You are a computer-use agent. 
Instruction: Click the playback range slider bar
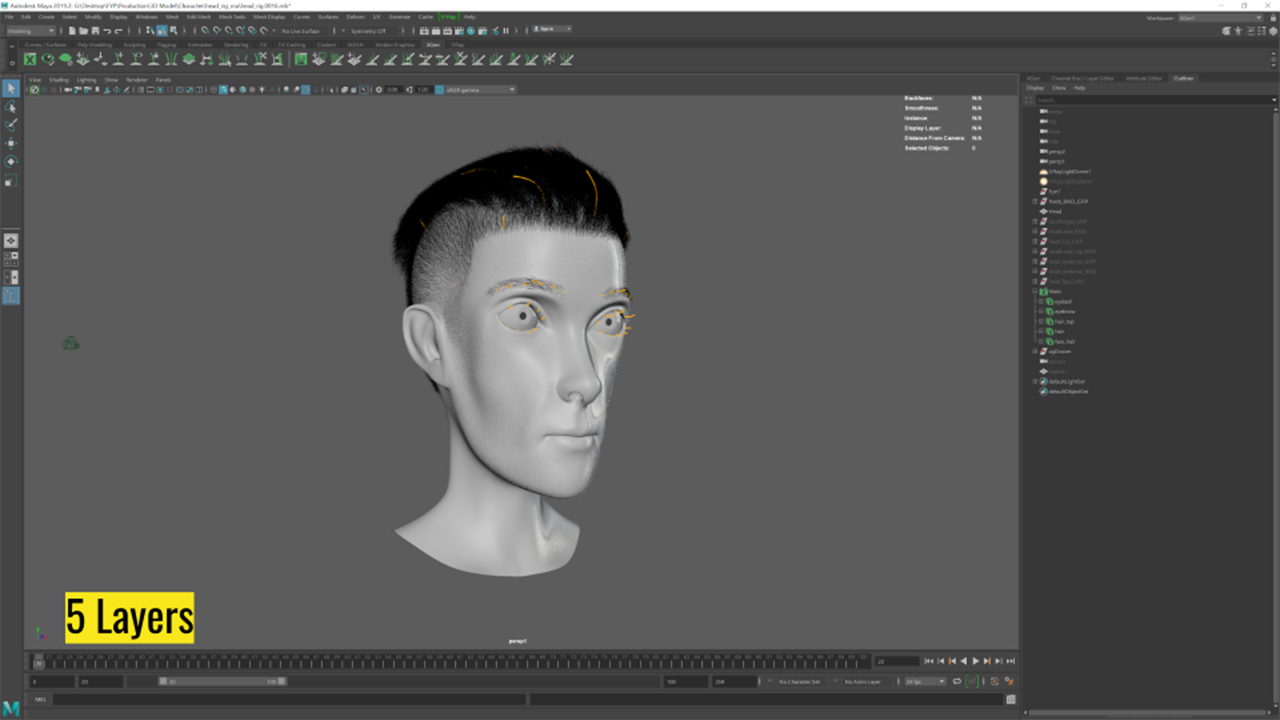coord(220,681)
